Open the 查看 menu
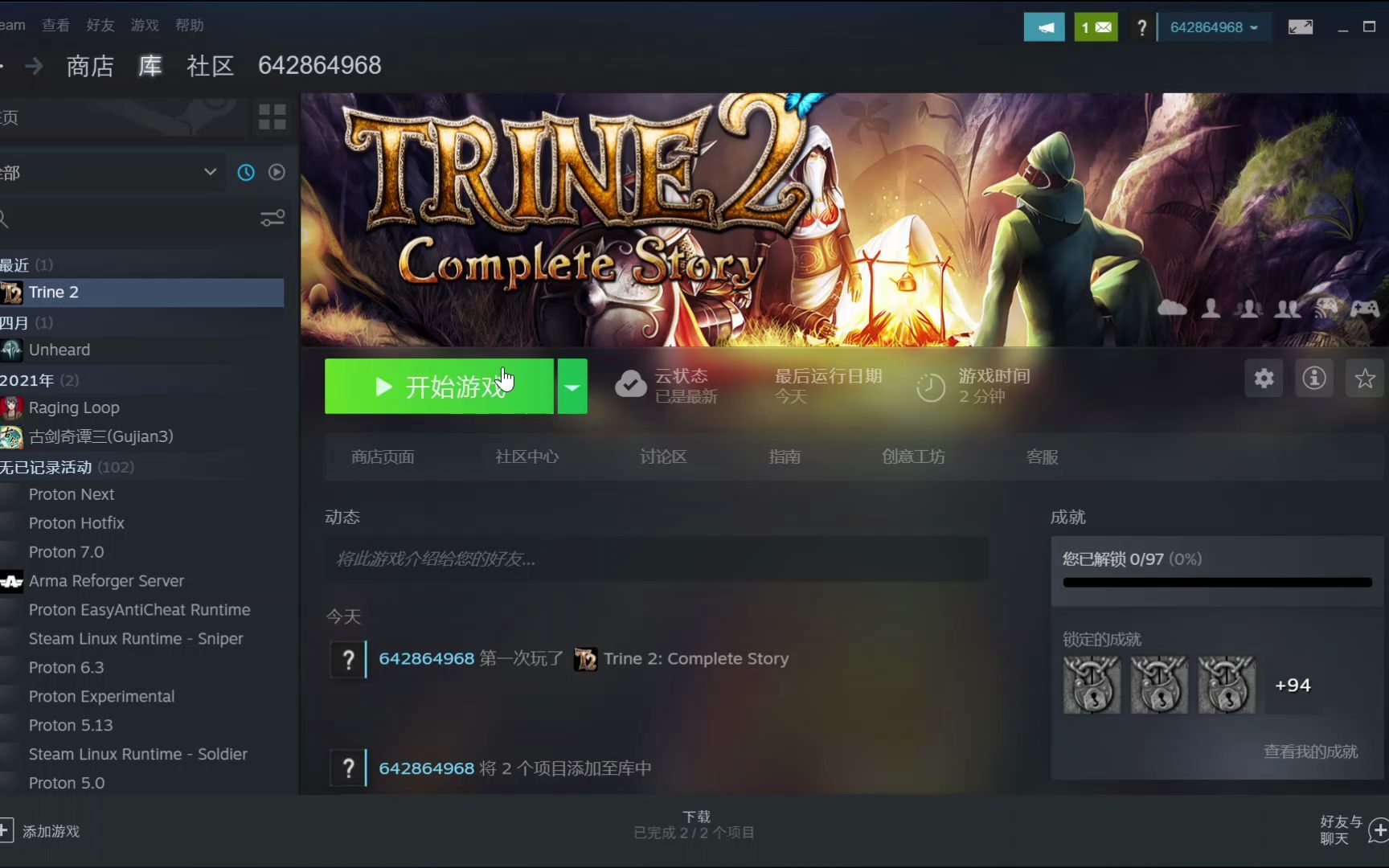Image resolution: width=1389 pixels, height=868 pixels. point(56,26)
